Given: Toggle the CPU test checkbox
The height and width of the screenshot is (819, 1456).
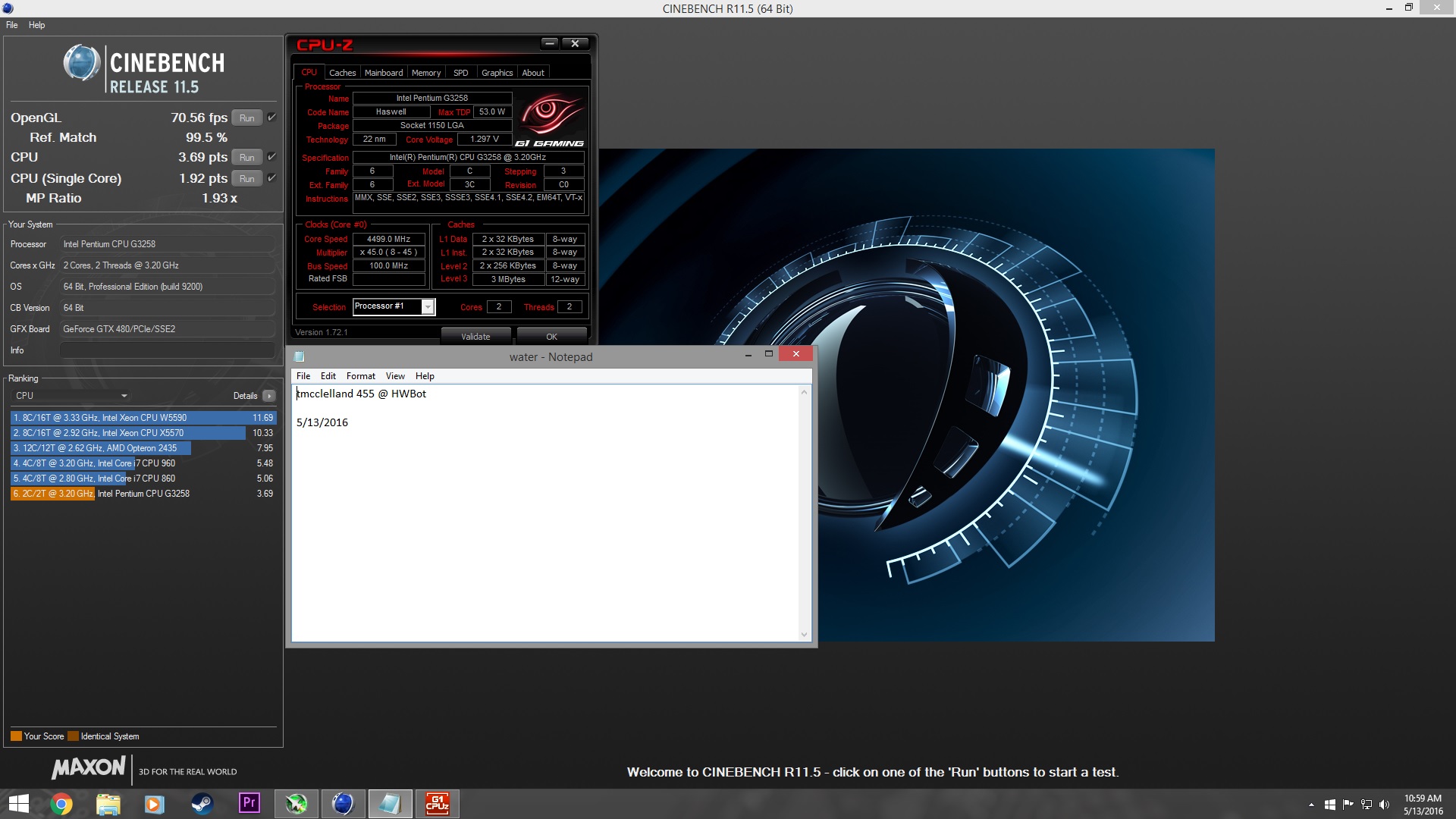Looking at the screenshot, I should (271, 157).
